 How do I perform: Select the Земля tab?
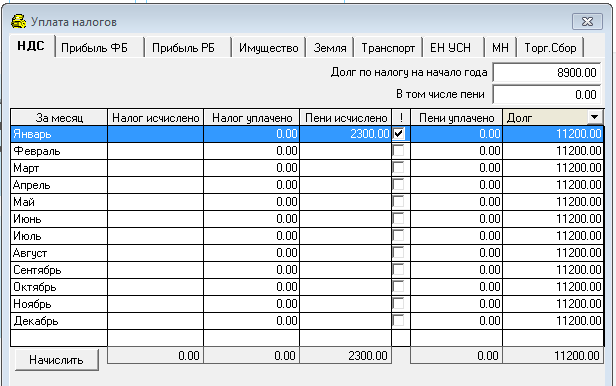[330, 48]
